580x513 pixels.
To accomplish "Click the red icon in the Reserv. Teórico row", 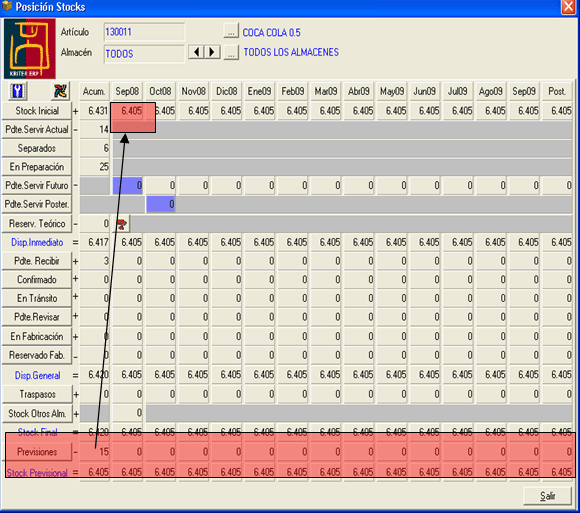I will [x=121, y=224].
